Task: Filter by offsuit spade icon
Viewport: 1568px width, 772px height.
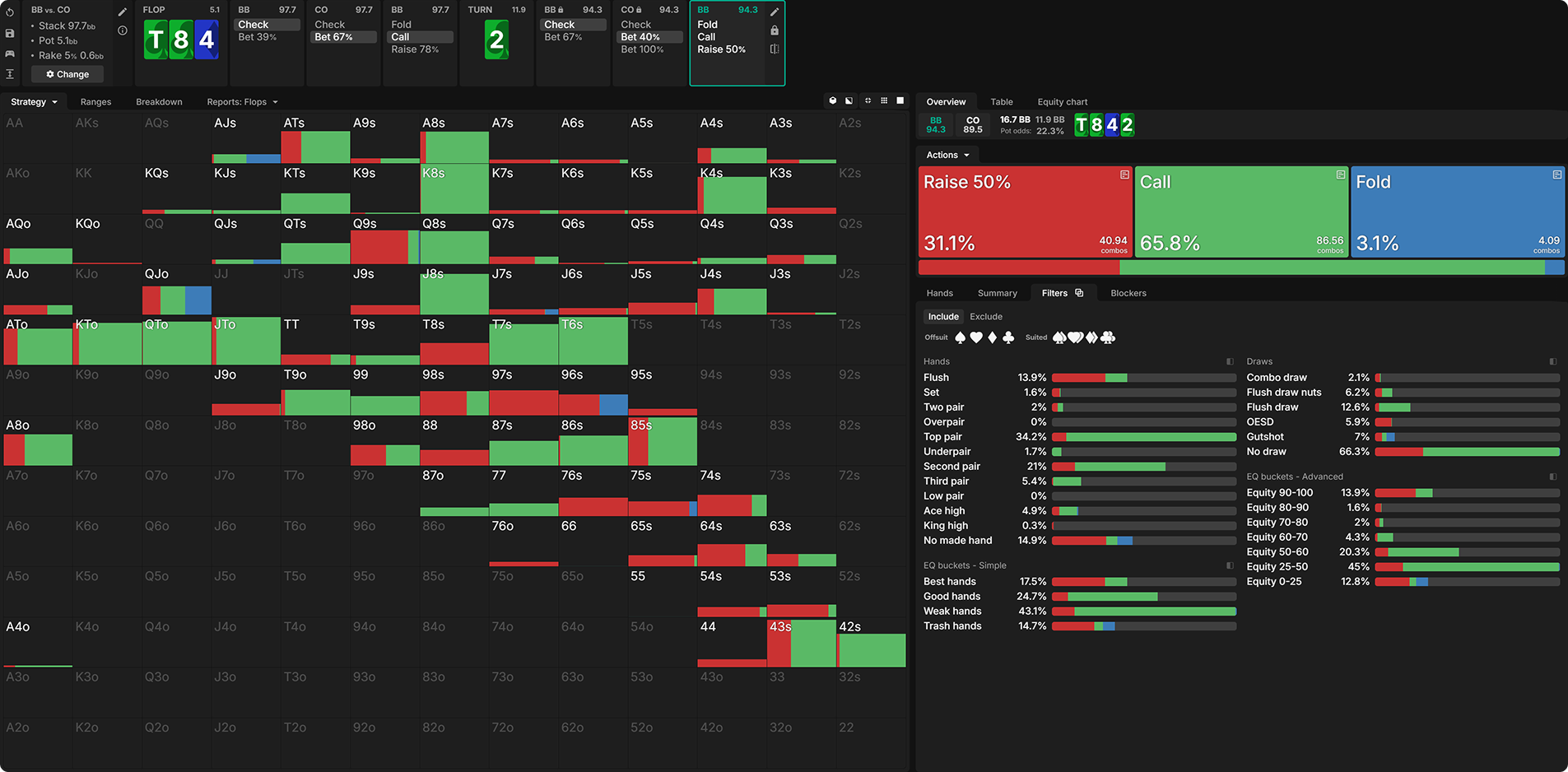Action: 960,337
